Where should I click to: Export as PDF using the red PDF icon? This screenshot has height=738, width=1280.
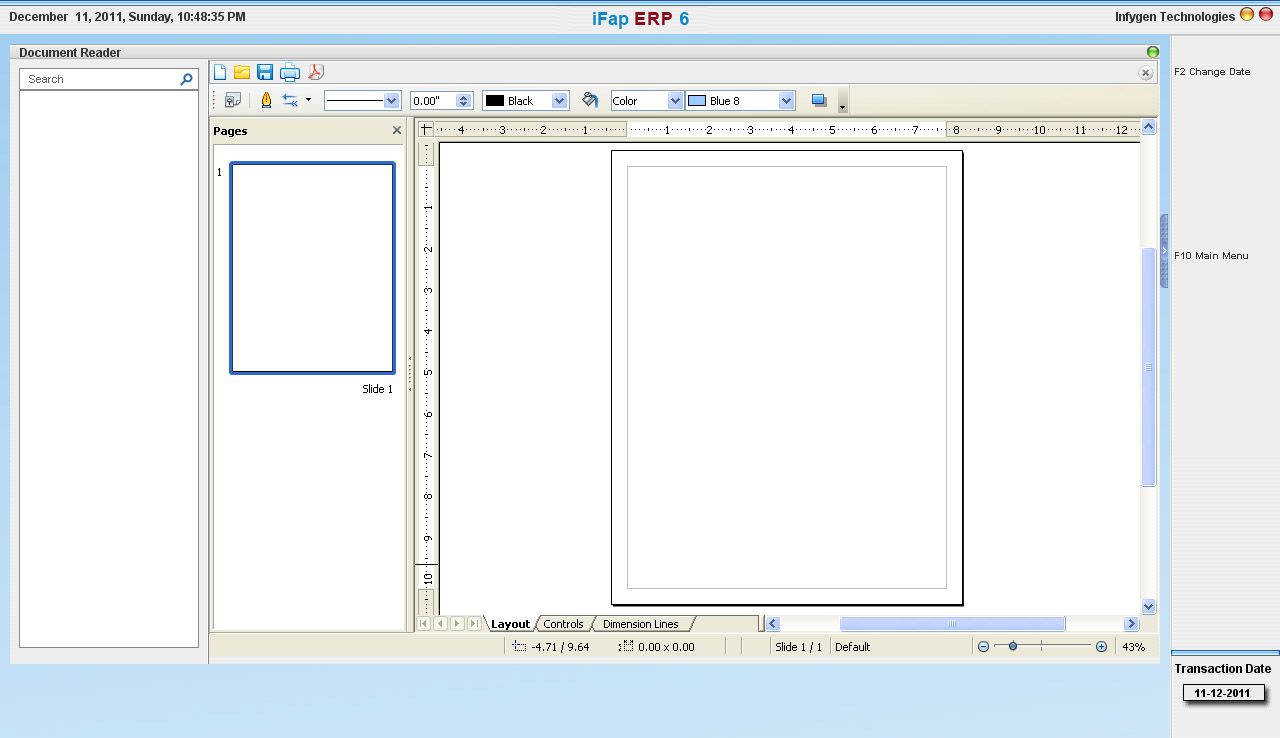[x=315, y=72]
